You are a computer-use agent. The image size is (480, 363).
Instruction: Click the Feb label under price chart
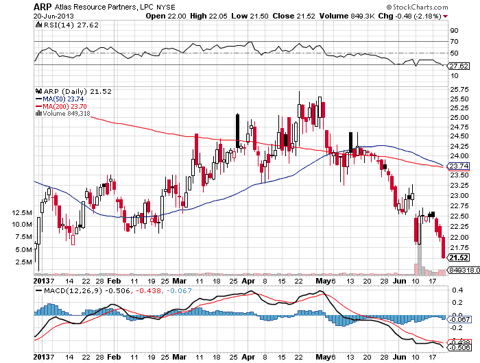pos(114,281)
